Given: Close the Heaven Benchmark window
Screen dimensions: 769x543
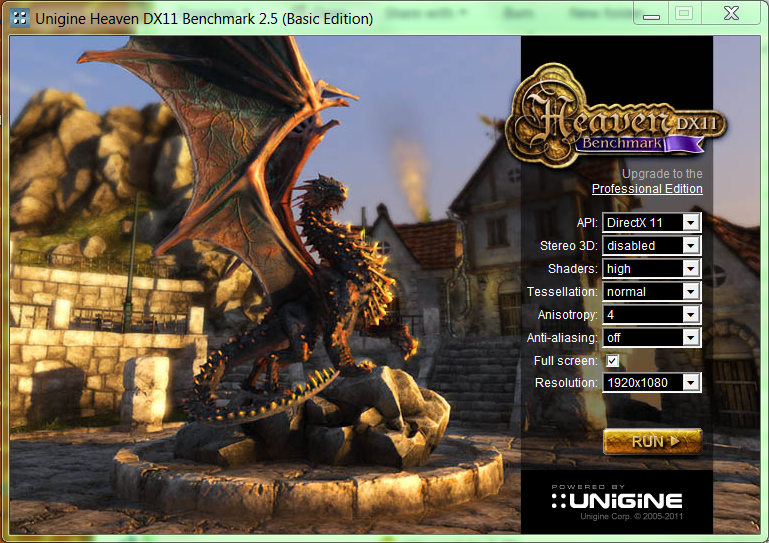Looking at the screenshot, I should [x=731, y=13].
